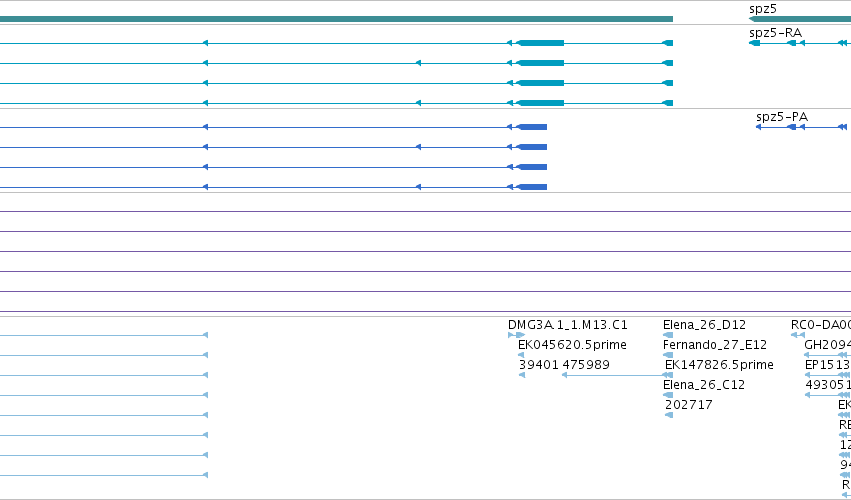
Task: Open the Elena_26_C12 EST label
Action: pos(704,385)
